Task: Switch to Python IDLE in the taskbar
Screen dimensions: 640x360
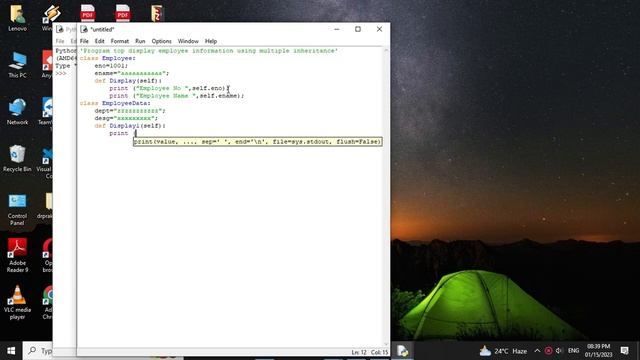Action: pos(402,351)
